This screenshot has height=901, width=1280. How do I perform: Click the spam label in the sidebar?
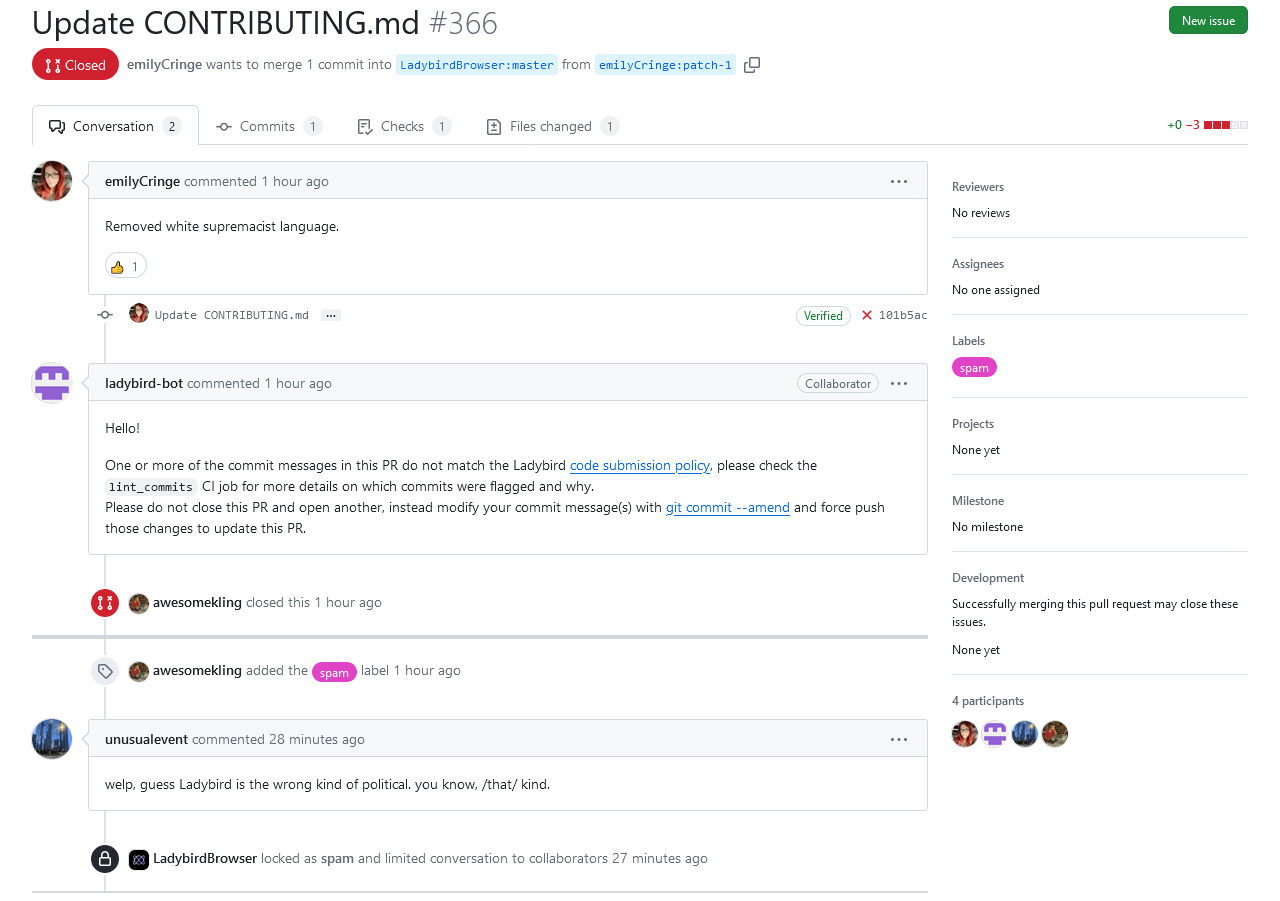974,368
